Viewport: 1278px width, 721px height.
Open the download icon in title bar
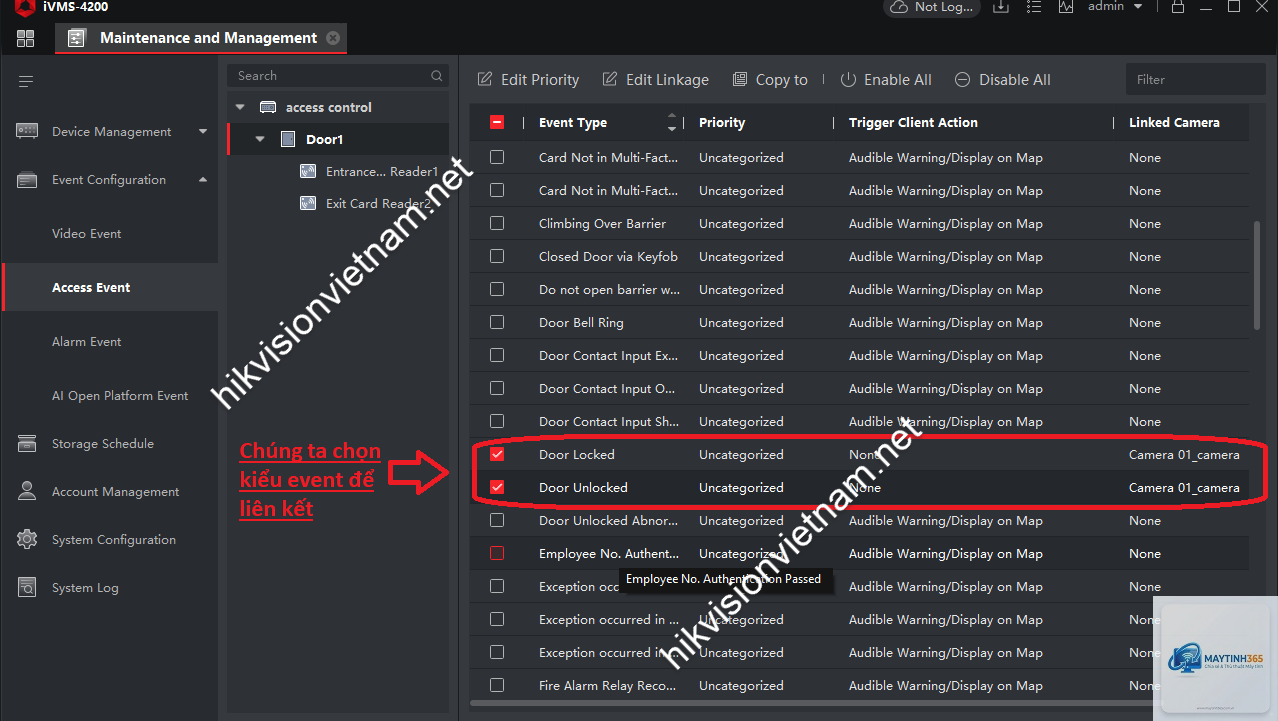[x=1001, y=6]
